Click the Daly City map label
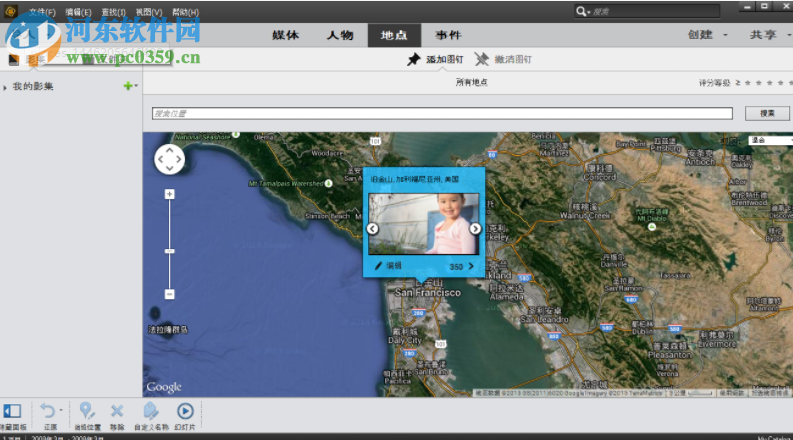The image size is (793, 440). tap(405, 340)
